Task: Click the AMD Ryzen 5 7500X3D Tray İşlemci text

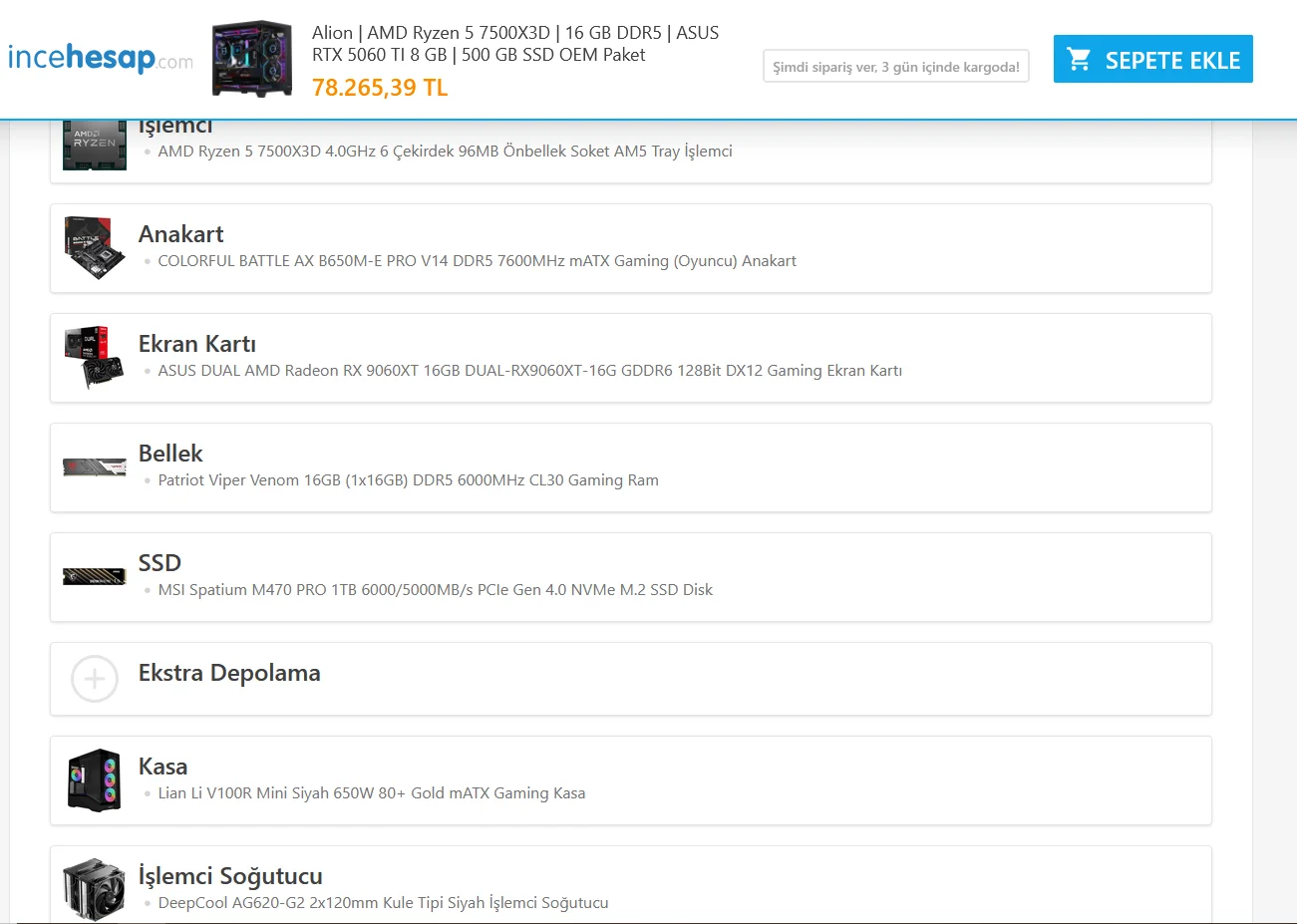Action: (445, 152)
